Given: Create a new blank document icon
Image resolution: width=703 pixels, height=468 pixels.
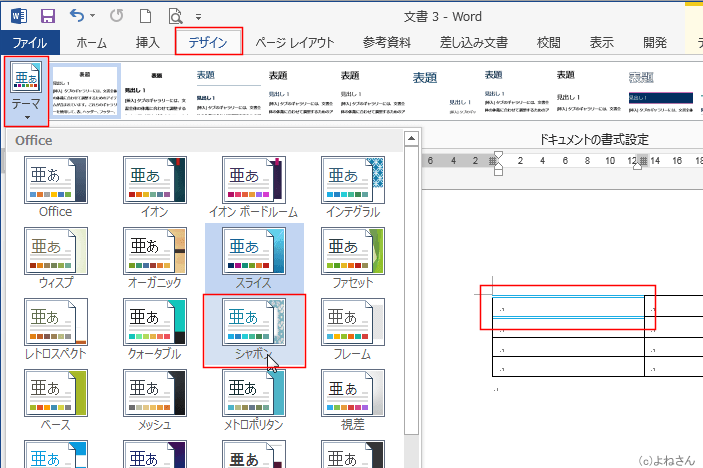Looking at the screenshot, I should [145, 16].
